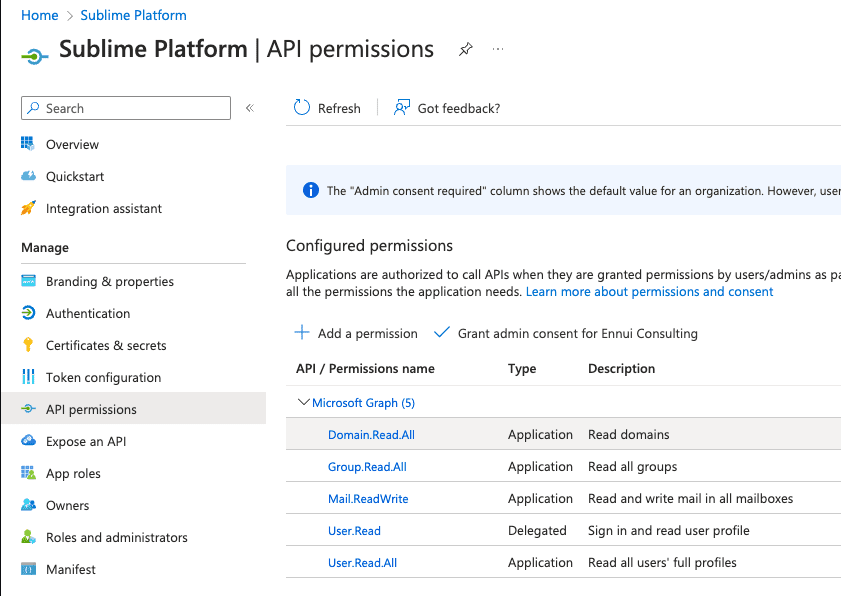Click the API permissions sidebar icon
Screen dimensions: 841x596
(x=28, y=409)
